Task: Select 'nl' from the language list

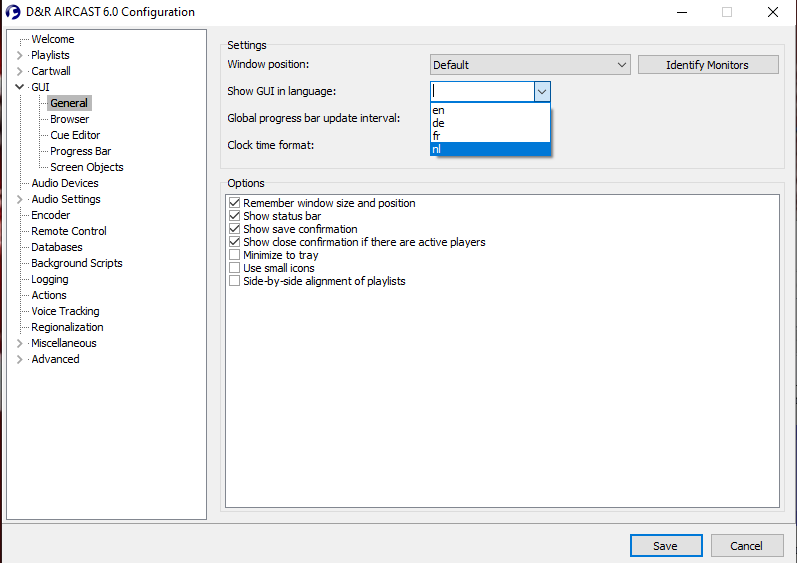Action: [490, 149]
